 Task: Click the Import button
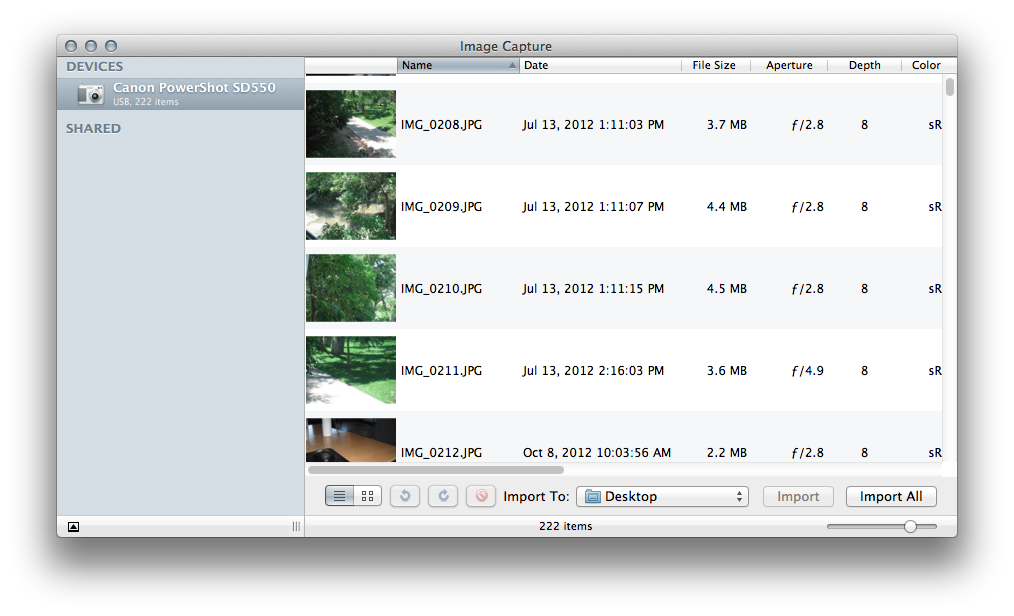798,496
